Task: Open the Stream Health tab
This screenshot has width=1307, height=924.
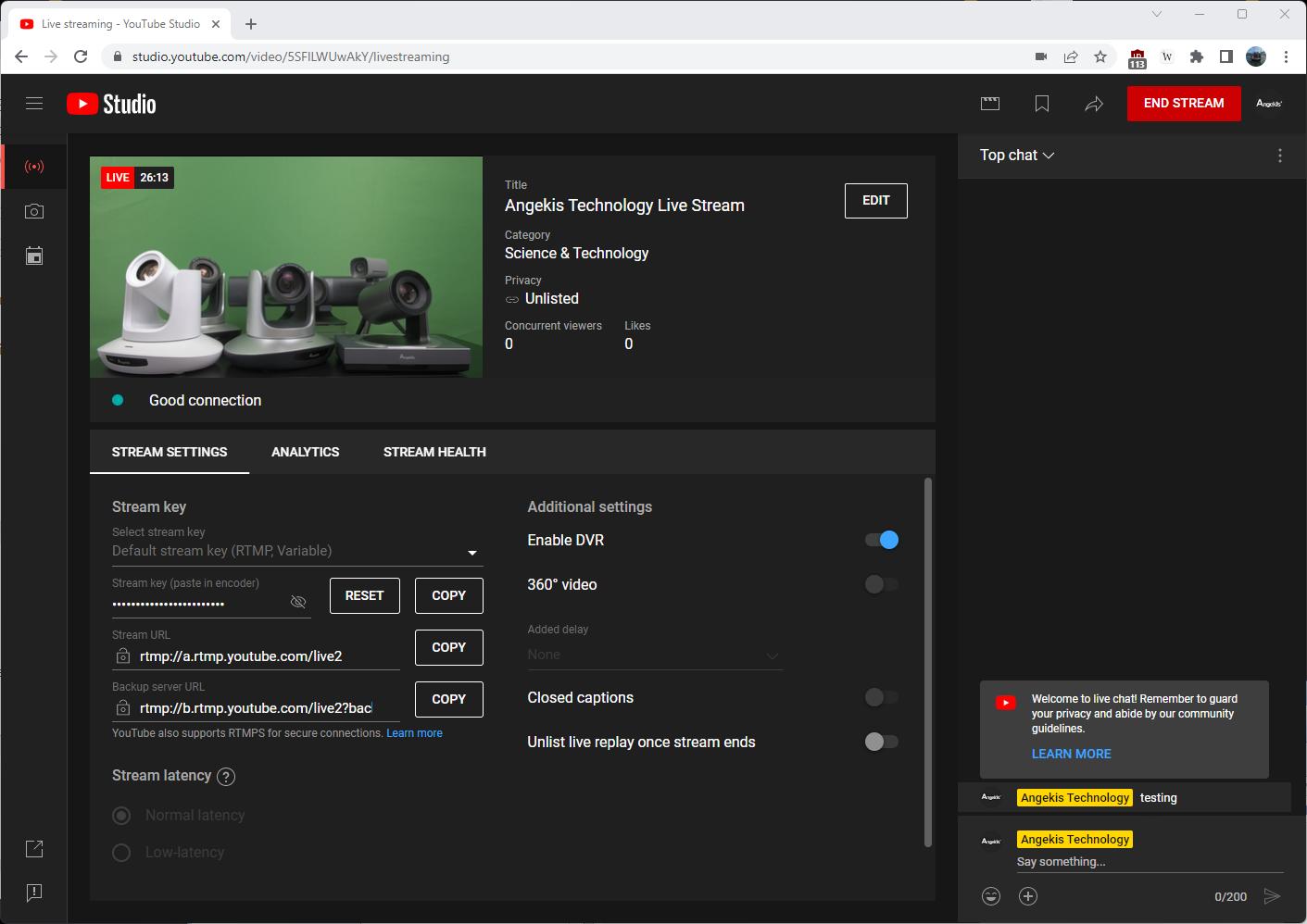Action: pyautogui.click(x=434, y=452)
